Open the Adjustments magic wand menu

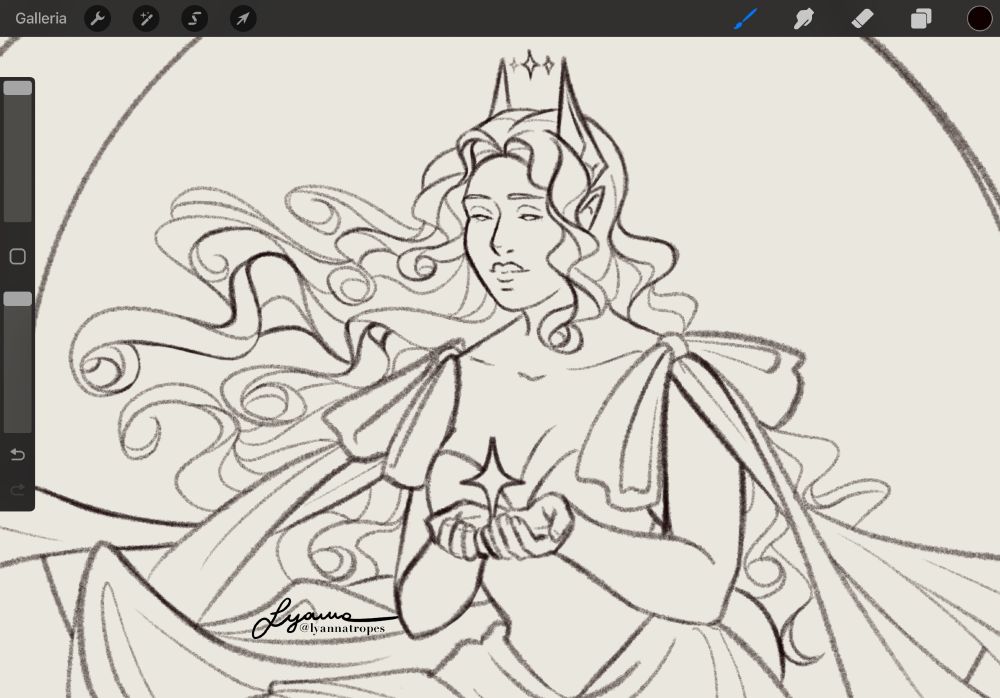146,18
